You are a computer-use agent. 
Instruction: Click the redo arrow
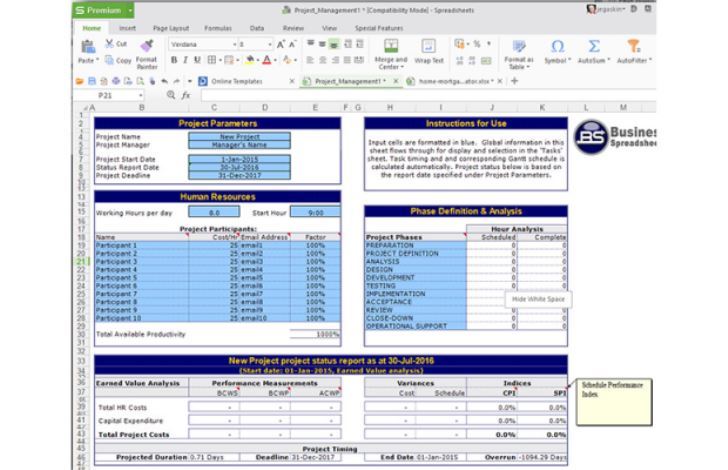pos(176,81)
